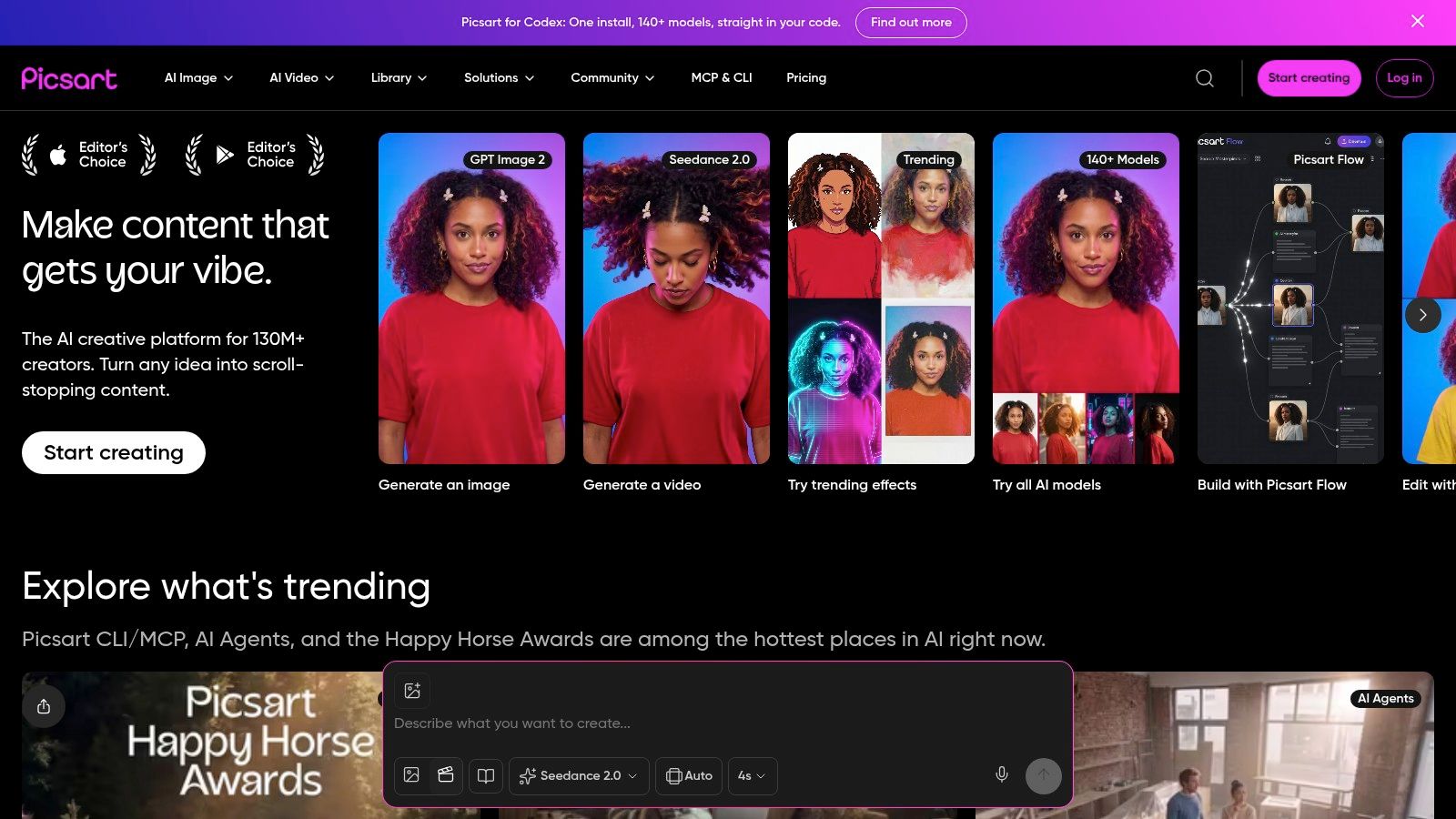Expand the AI Video menu
This screenshot has width=1456, height=819.
pos(302,78)
